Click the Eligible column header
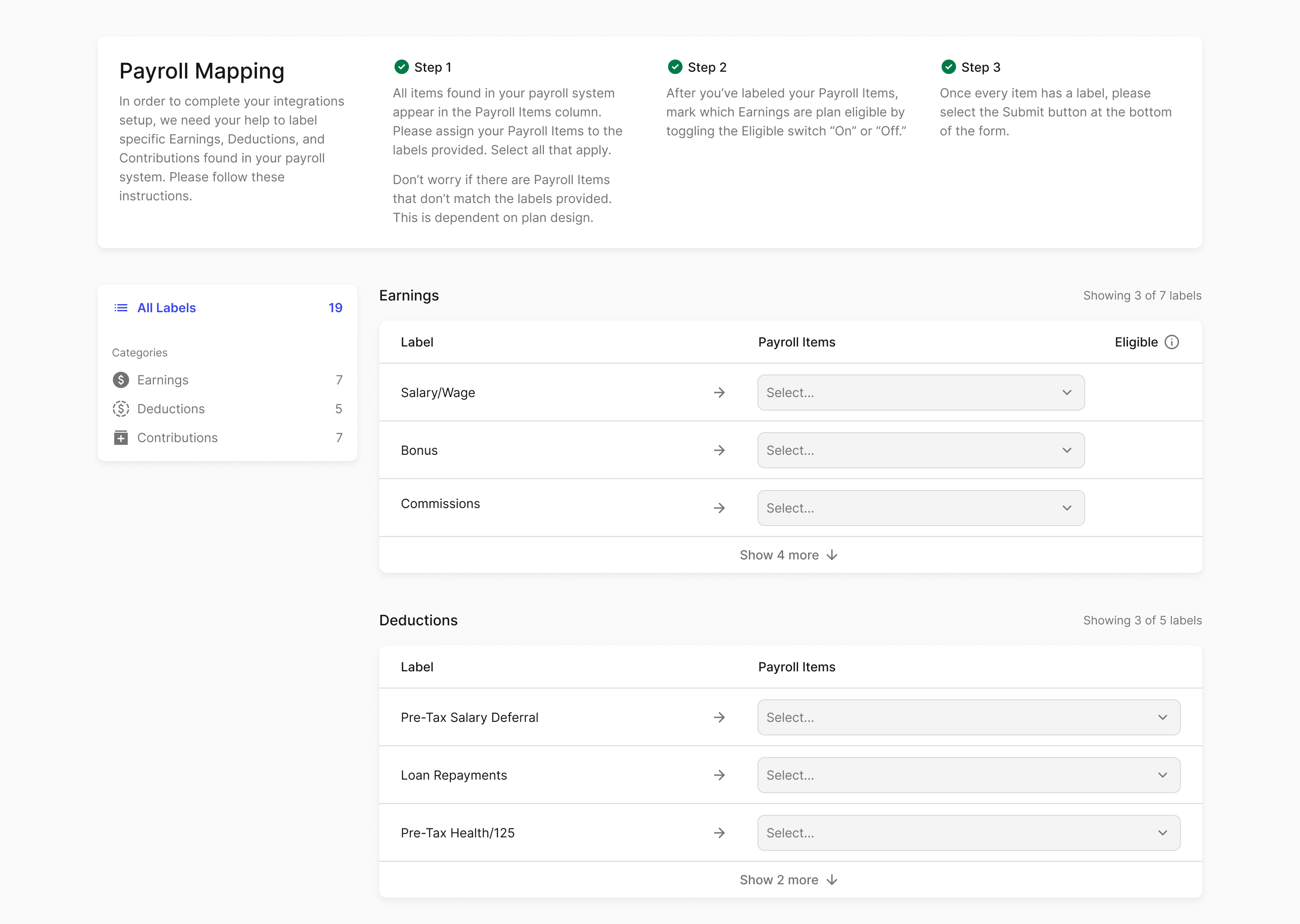The image size is (1300, 924). [x=1136, y=342]
